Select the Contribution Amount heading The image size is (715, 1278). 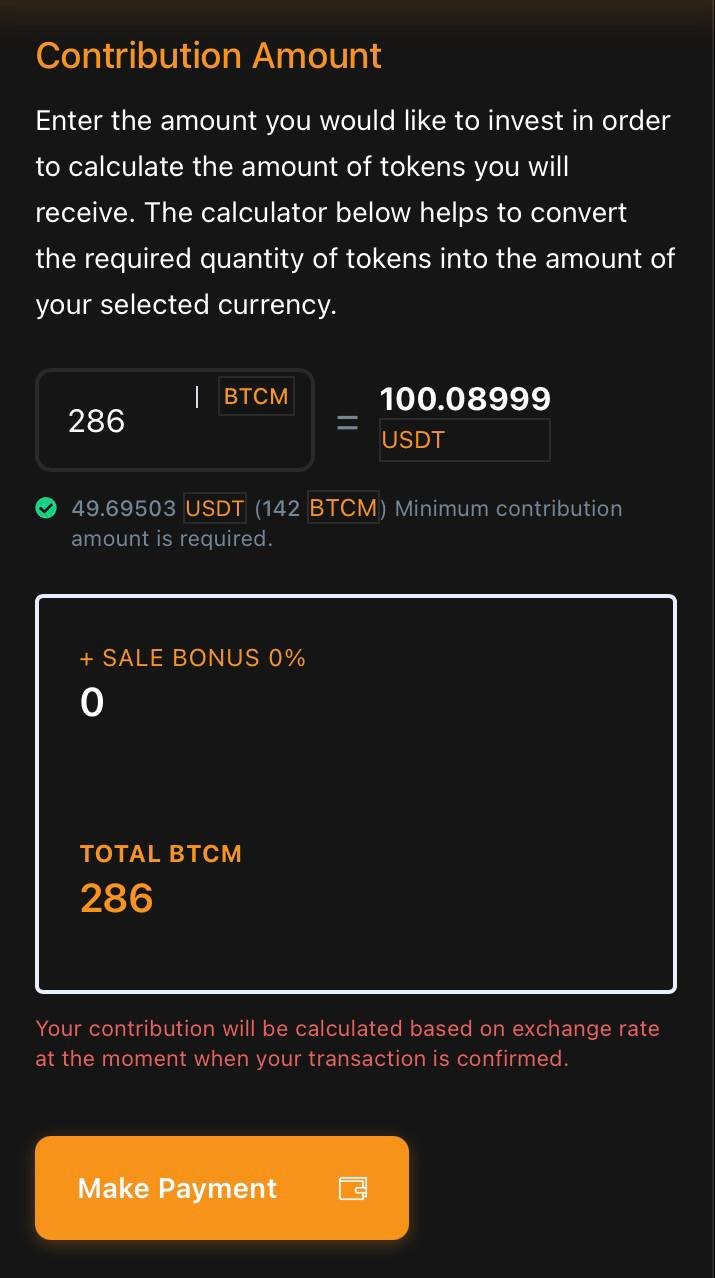tap(208, 56)
